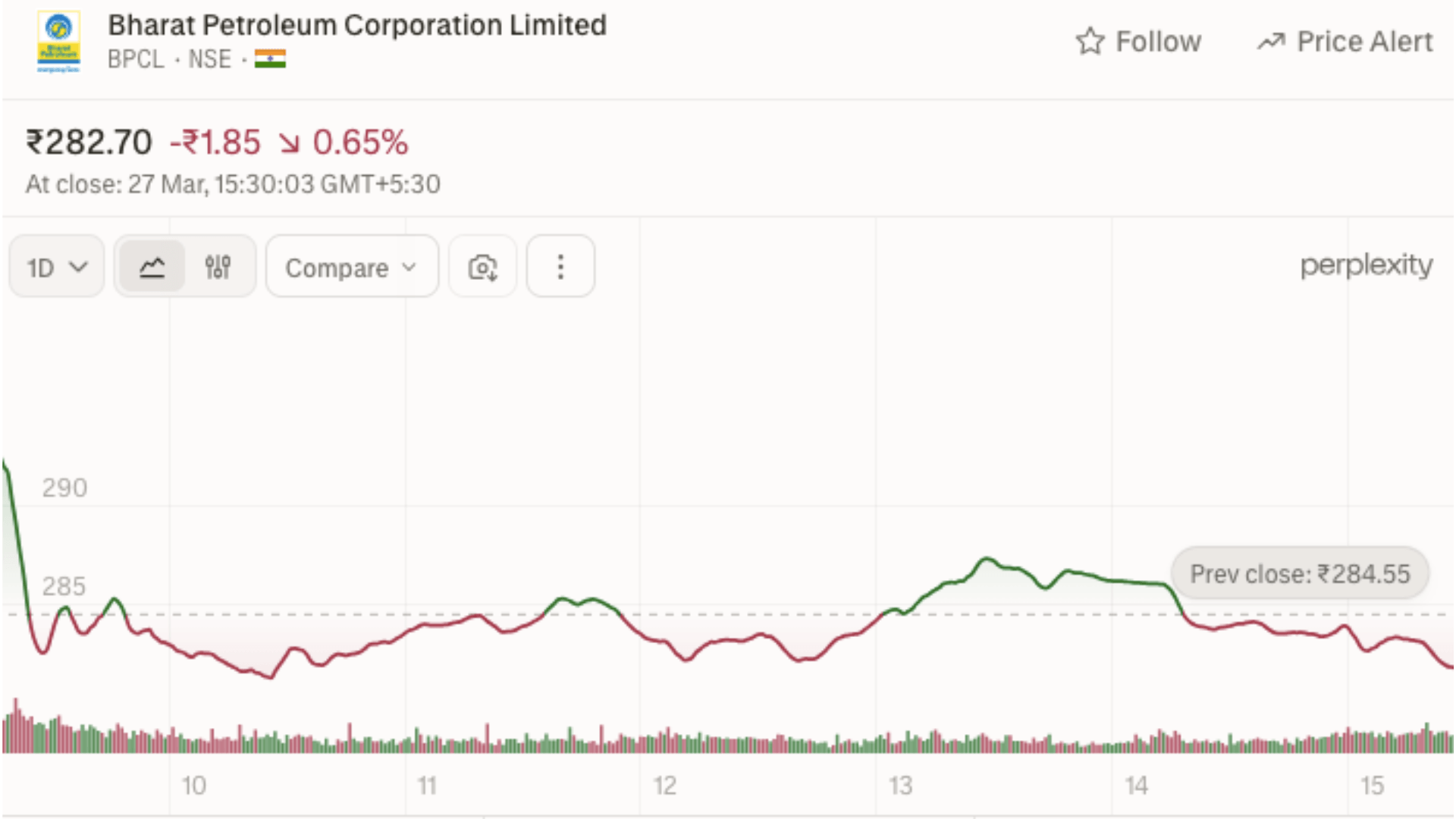This screenshot has height=819, width=1456.
Task: Click the 10 o'clock time axis marker
Action: click(x=193, y=786)
